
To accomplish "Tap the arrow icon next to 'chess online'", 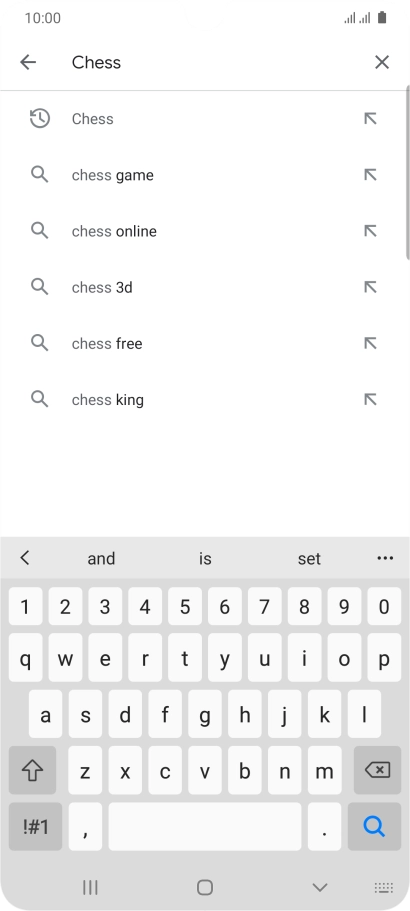I will coord(370,231).
